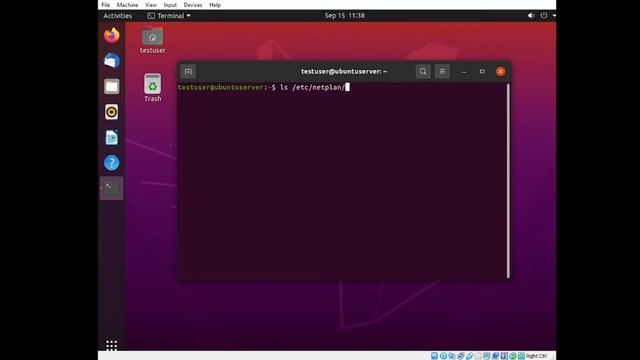Open the Trash icon on desktop

[x=153, y=88]
